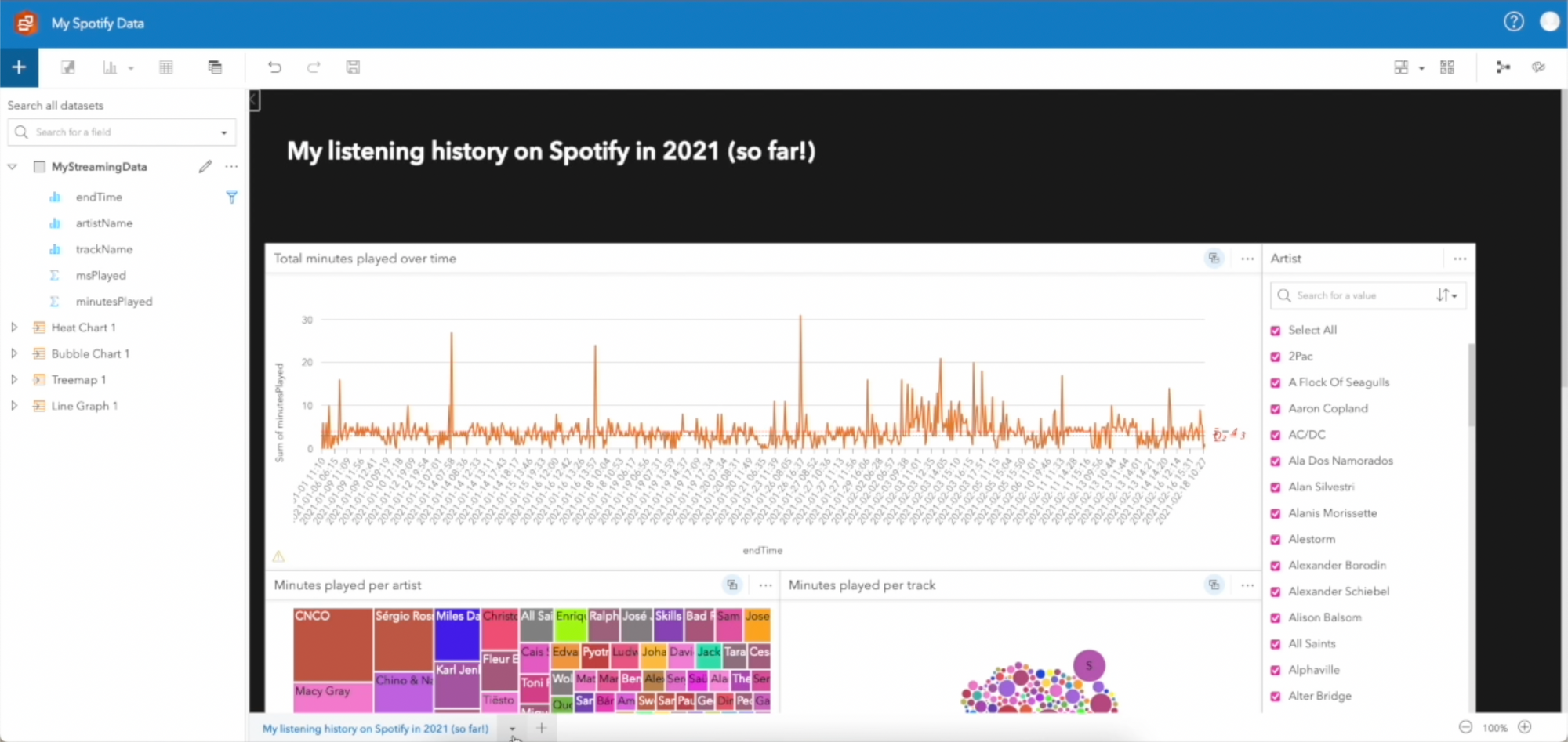Screen dimensions: 1568x742
Task: Select the minutesPlayed field
Action: click(114, 302)
